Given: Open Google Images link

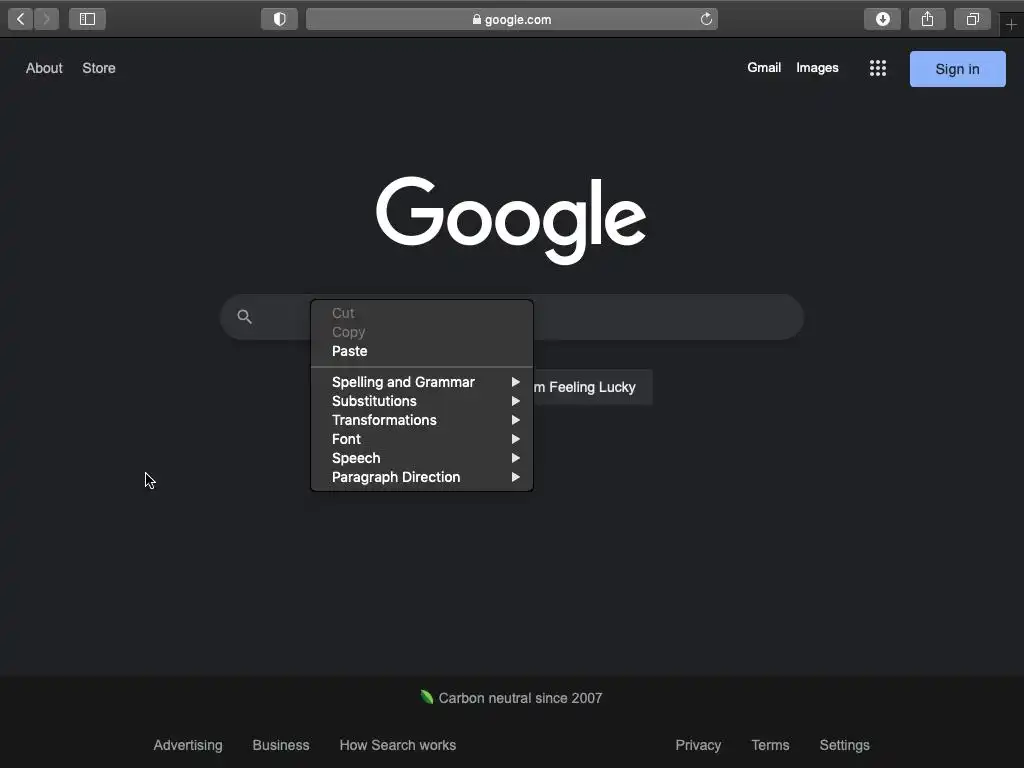Looking at the screenshot, I should (x=817, y=67).
